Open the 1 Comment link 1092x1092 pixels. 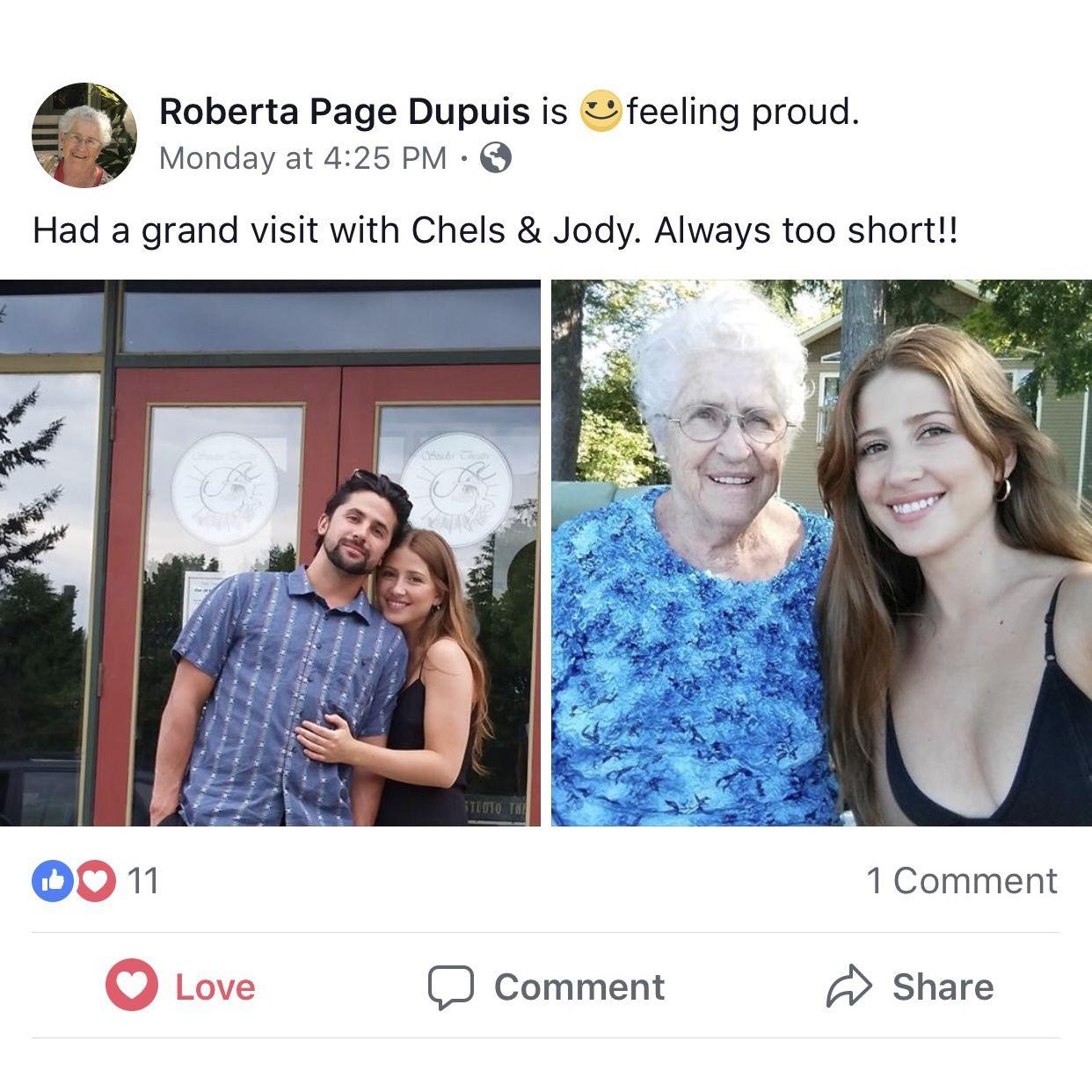click(962, 881)
